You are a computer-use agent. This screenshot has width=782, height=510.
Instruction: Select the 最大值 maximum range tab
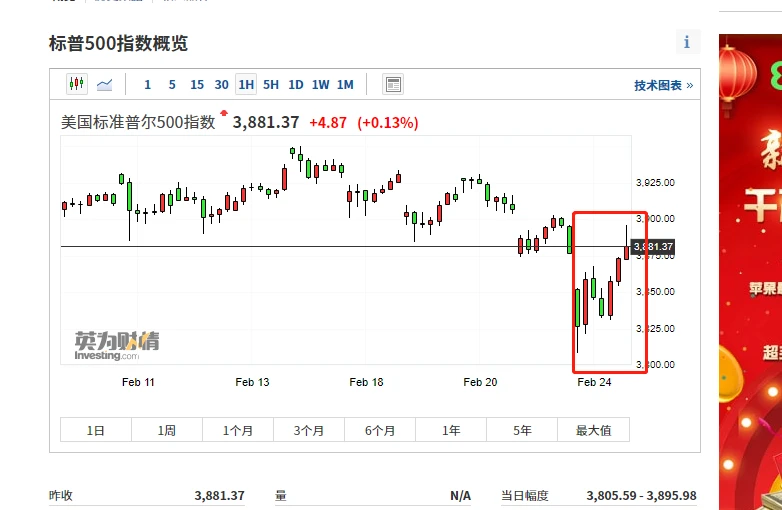pos(594,430)
